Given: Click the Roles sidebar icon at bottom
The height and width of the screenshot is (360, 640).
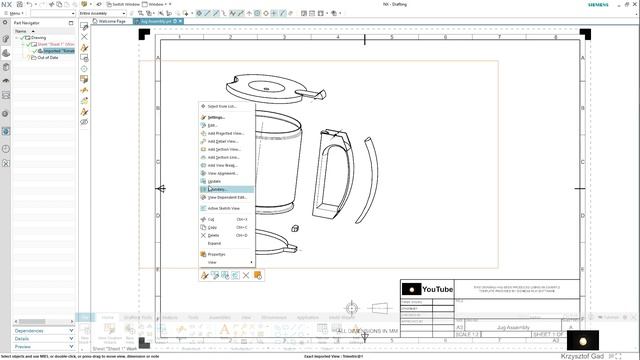Looking at the screenshot, I should (6, 163).
